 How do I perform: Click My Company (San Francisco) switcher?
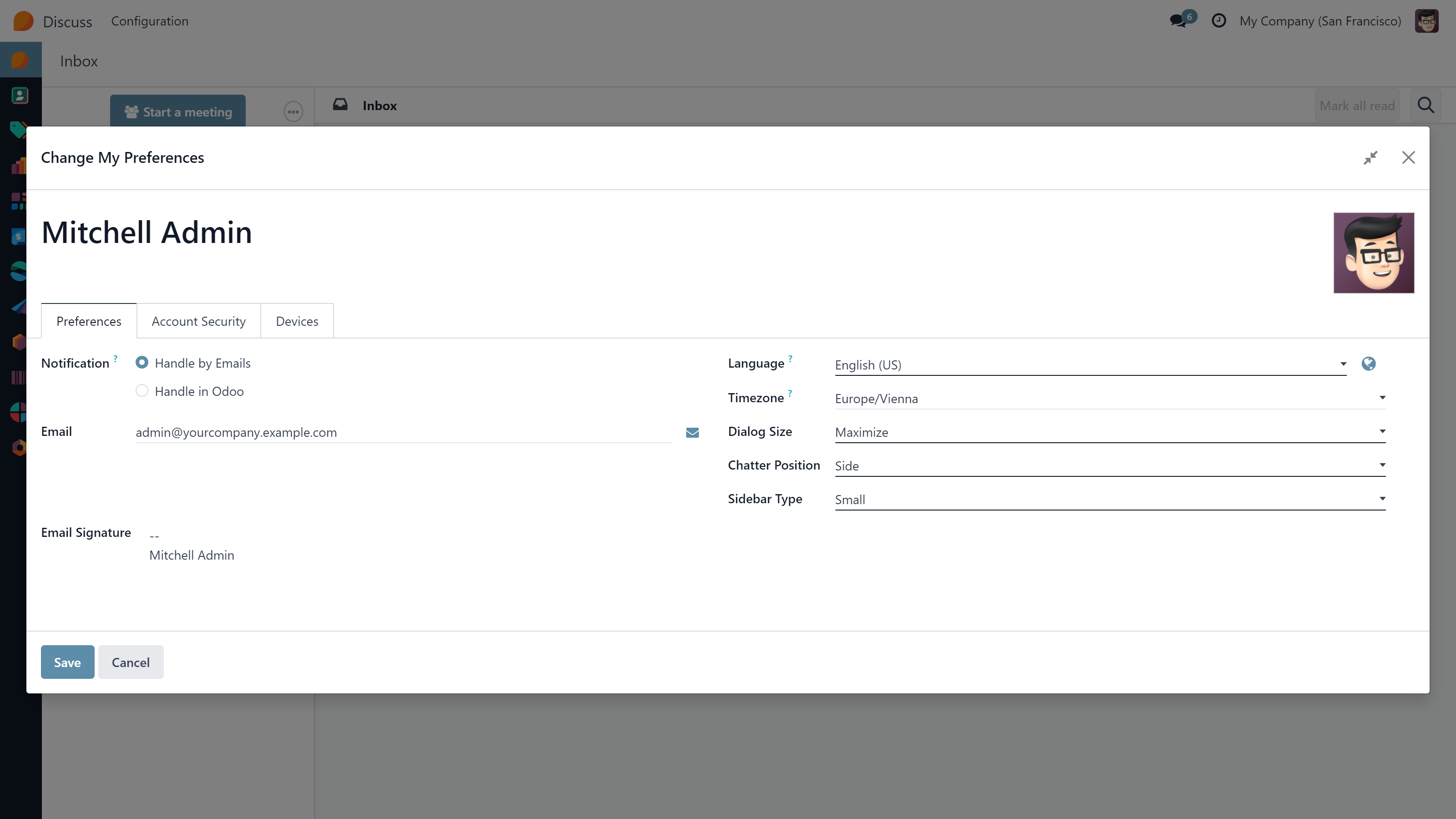[x=1320, y=21]
